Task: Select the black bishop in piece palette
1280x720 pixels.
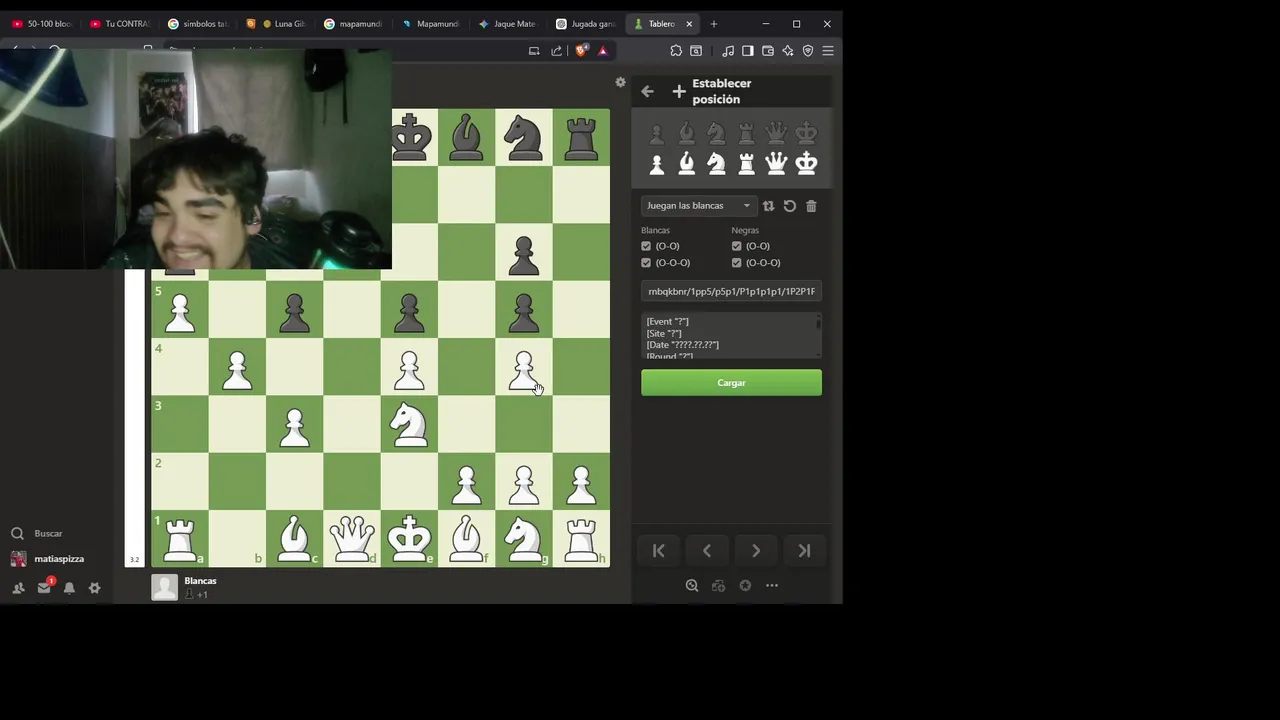Action: tap(686, 133)
